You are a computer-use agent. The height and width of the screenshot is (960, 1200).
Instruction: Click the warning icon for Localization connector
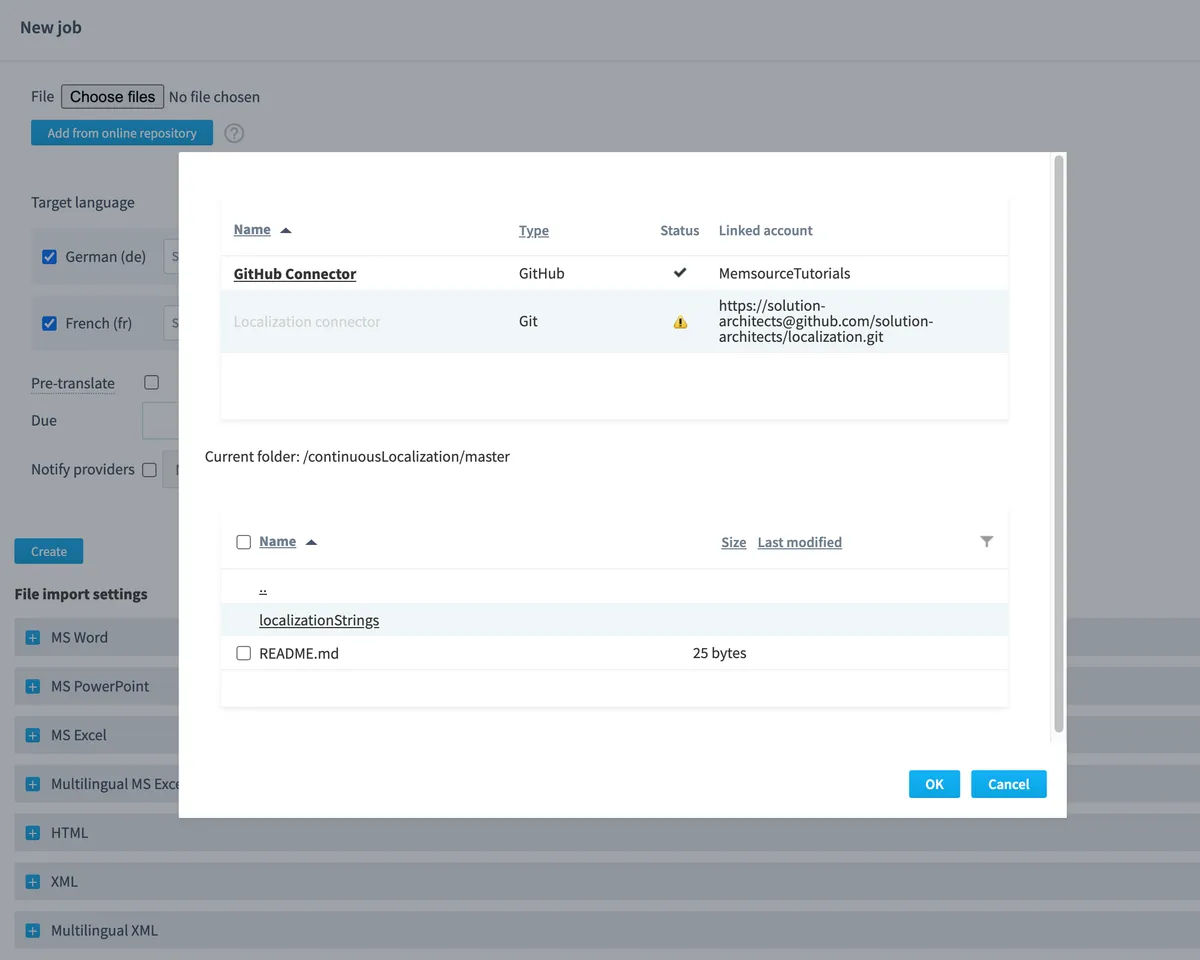[680, 322]
